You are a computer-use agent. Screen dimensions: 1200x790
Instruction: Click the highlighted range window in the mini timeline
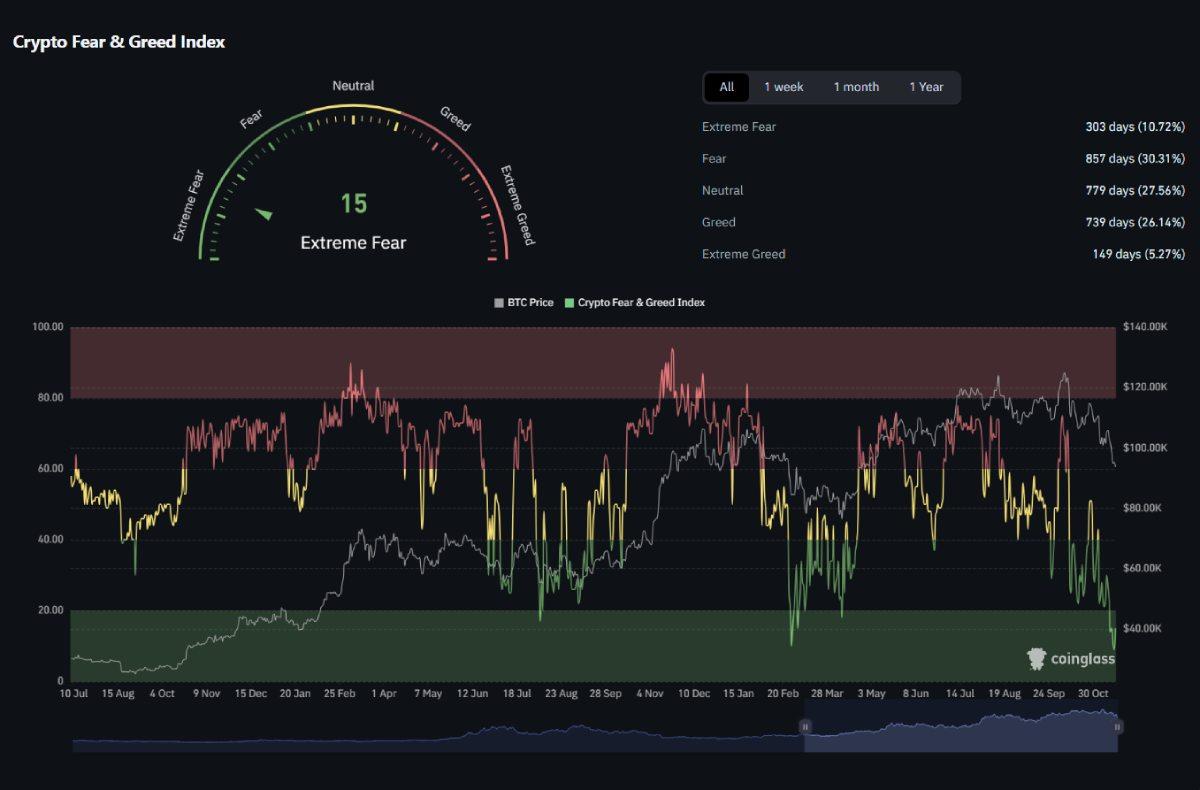[x=960, y=732]
